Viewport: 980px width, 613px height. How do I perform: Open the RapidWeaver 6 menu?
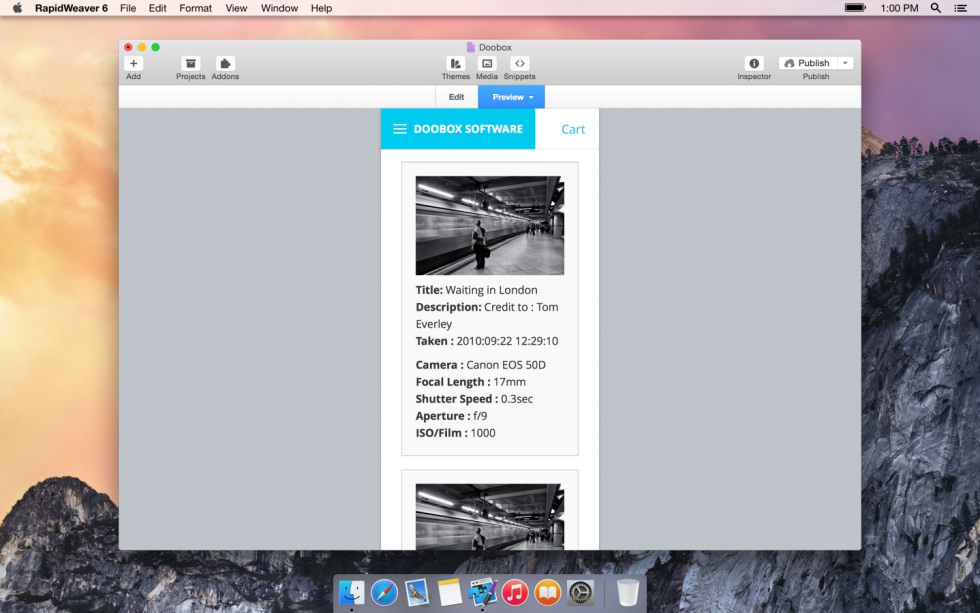71,8
